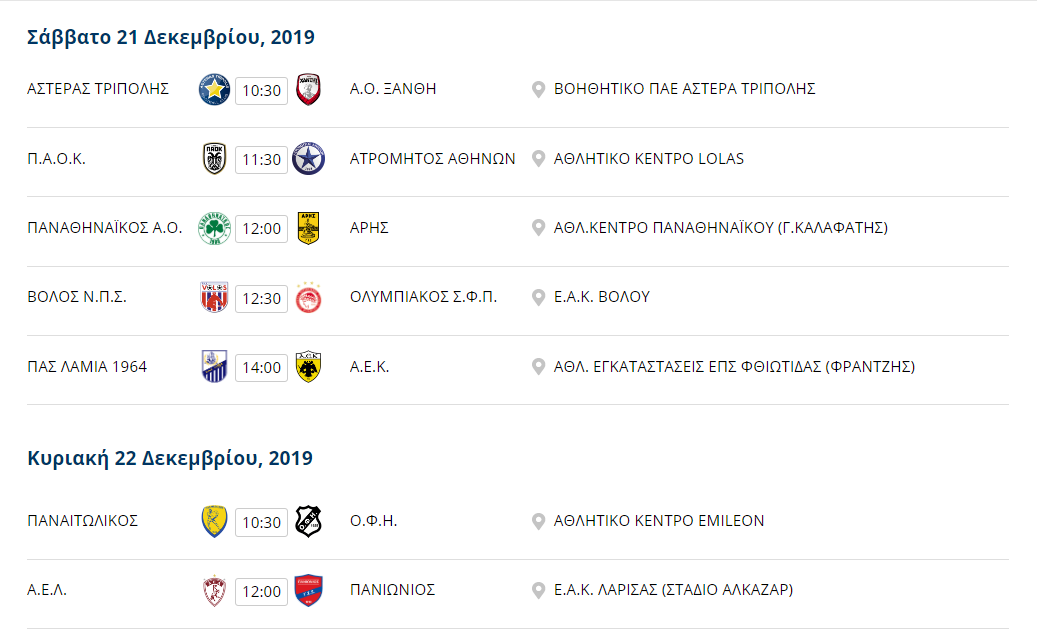
Task: Click the Panionios blue-red badge
Action: (x=308, y=591)
